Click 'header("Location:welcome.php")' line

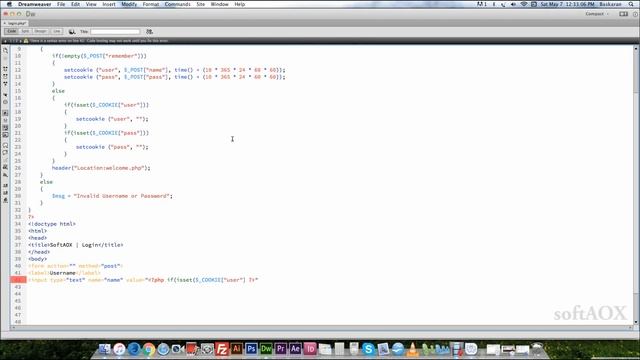pos(101,168)
